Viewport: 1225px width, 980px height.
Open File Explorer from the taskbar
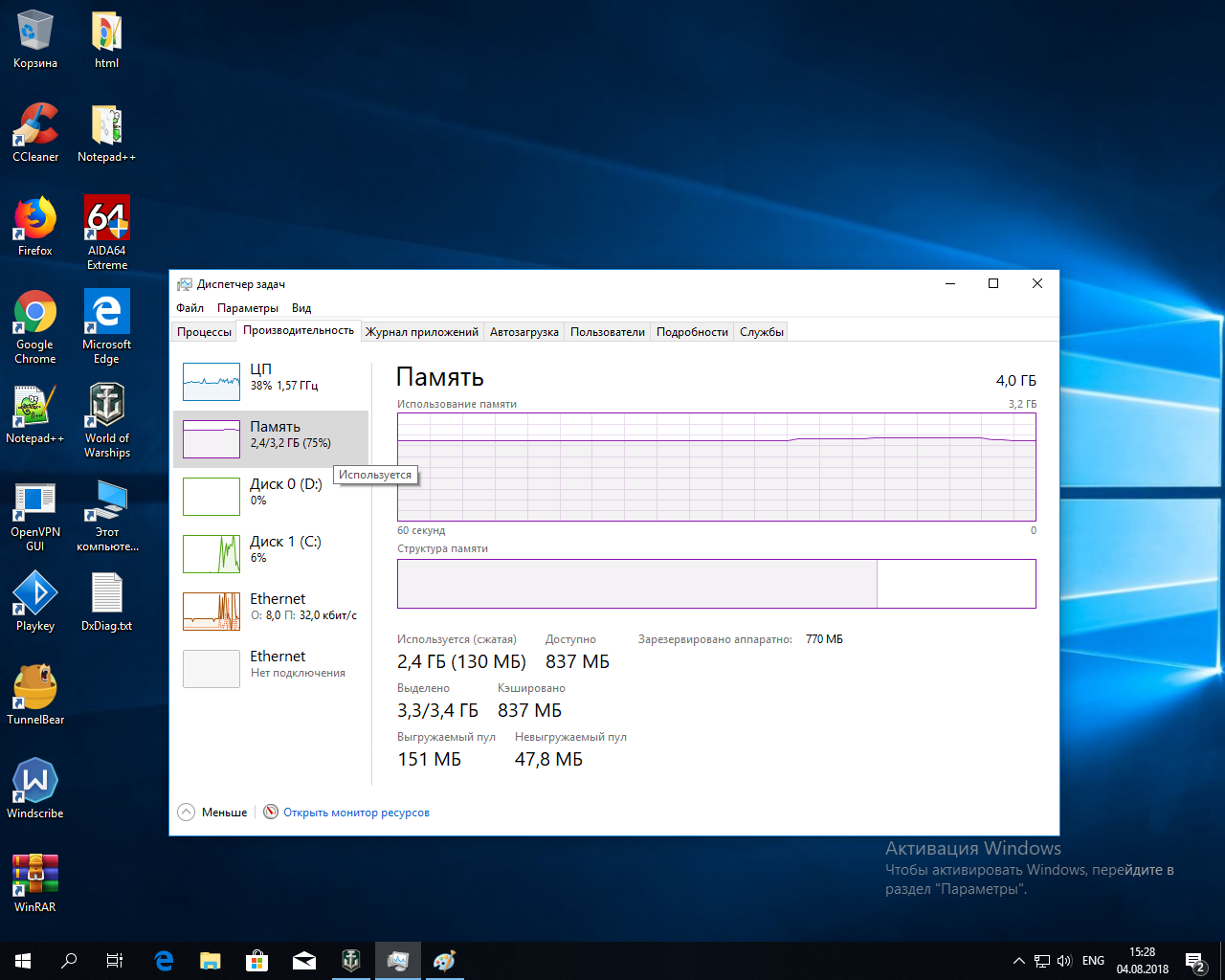point(211,961)
